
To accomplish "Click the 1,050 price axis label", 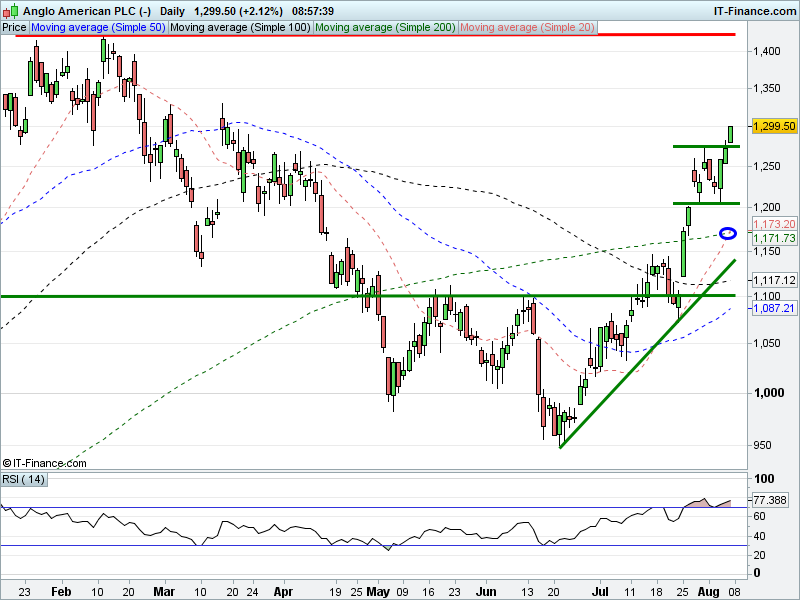I will pos(767,343).
